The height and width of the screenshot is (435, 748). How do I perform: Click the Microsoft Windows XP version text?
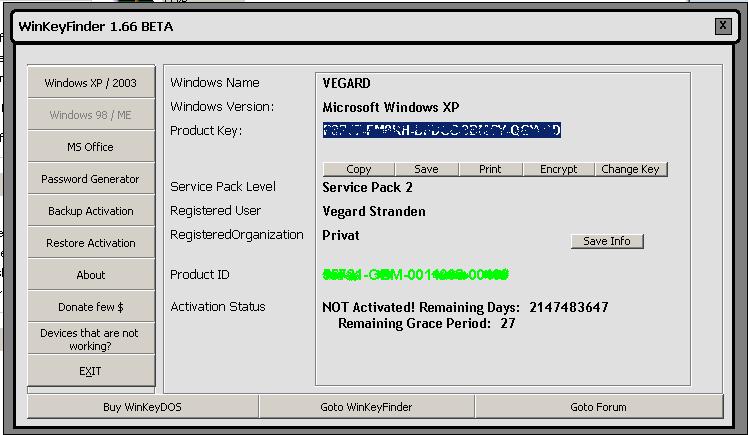391,107
